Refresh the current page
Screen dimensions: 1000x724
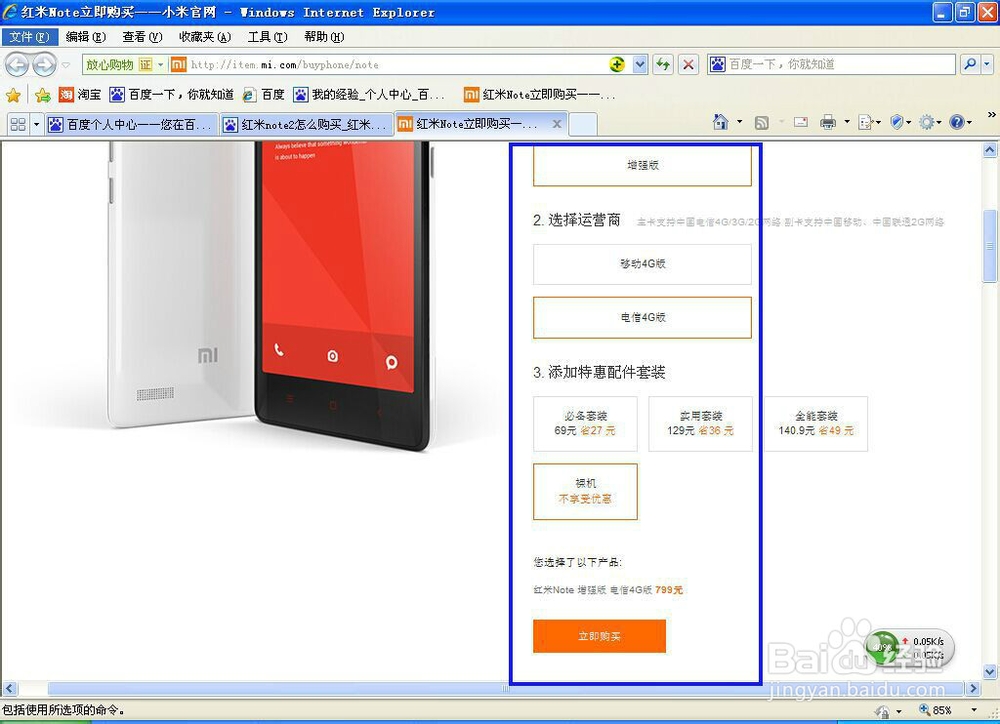(663, 64)
